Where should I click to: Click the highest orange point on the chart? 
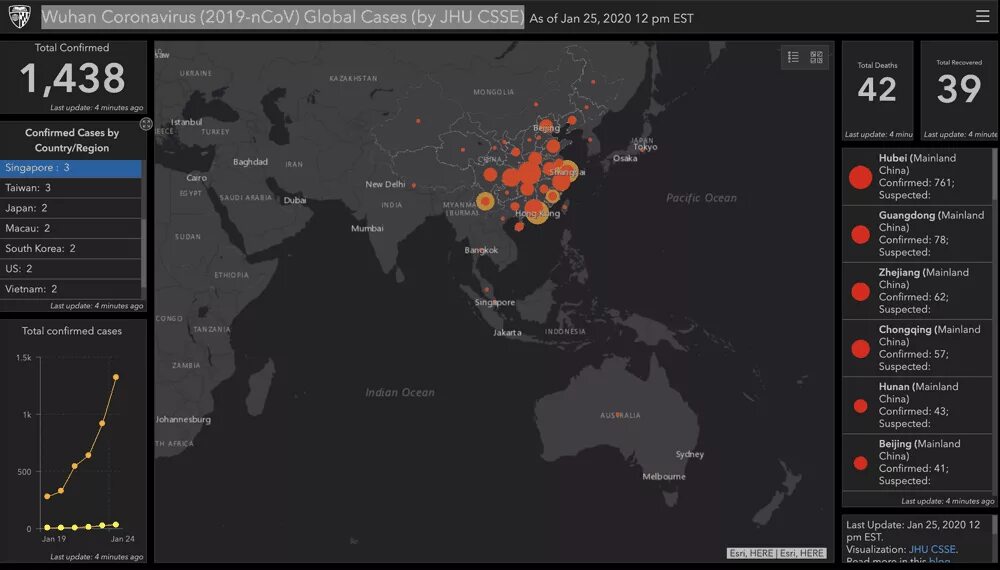(116, 377)
